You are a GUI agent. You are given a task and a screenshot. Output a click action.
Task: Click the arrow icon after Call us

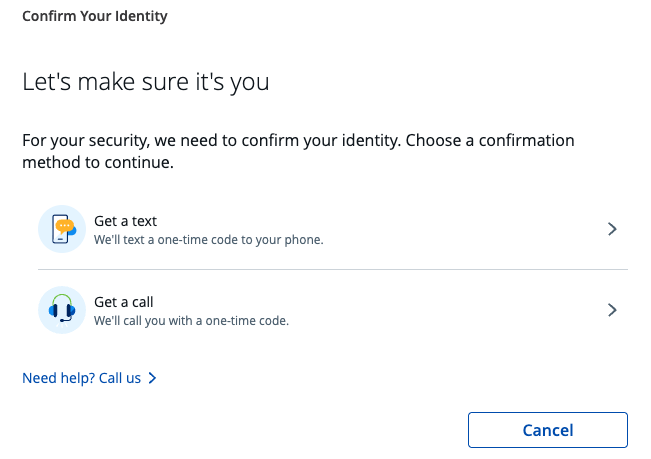tap(152, 378)
